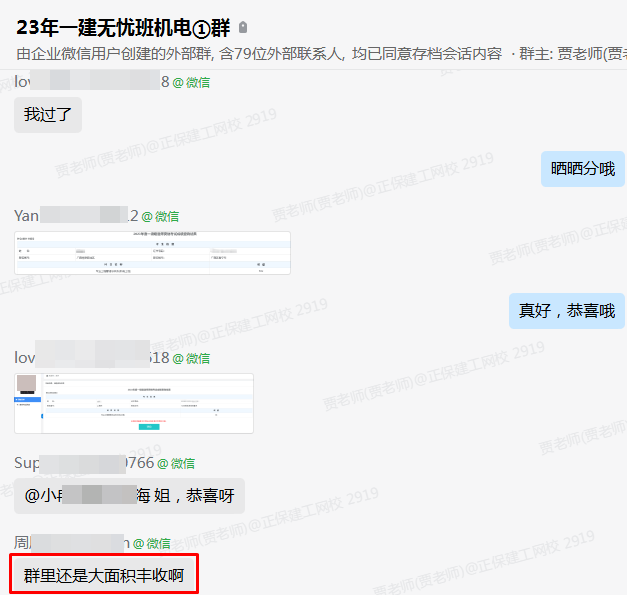Select the highlighted 群里还是大面积丰收啊 message
This screenshot has width=627, height=595.
[104, 575]
